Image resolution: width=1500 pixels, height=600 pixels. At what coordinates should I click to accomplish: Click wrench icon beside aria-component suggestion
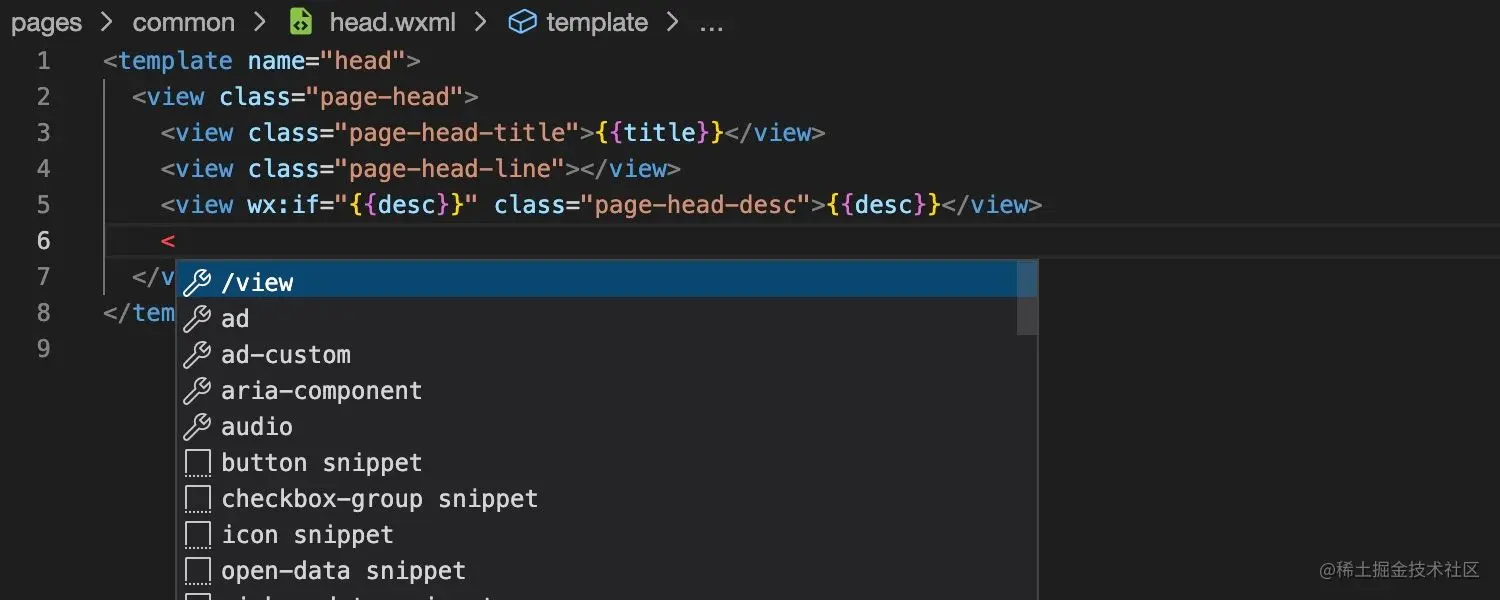[198, 391]
